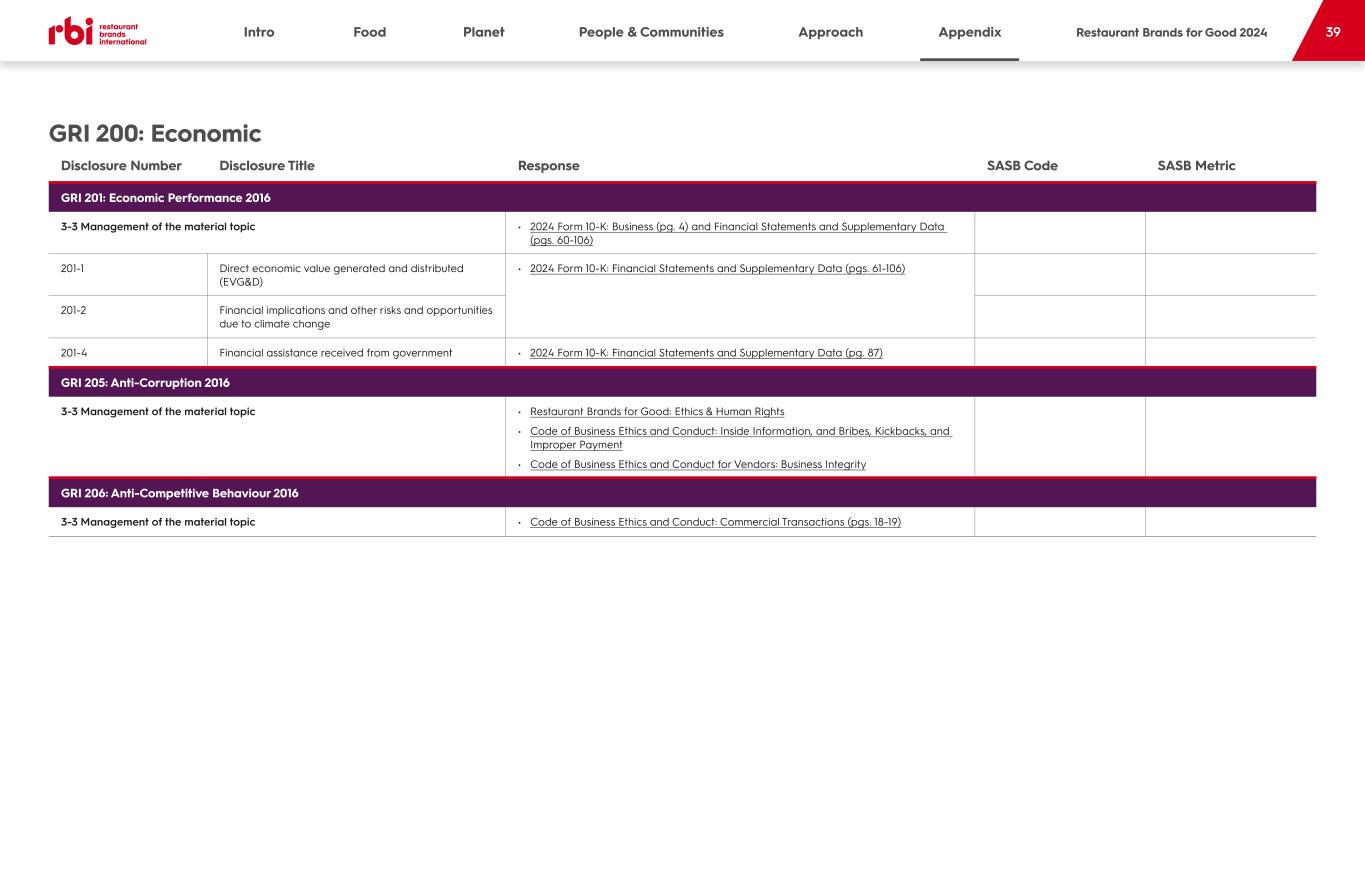The width and height of the screenshot is (1365, 878).
Task: Open the Commercial Transactions (pgs. 18-19) link
Action: click(715, 522)
